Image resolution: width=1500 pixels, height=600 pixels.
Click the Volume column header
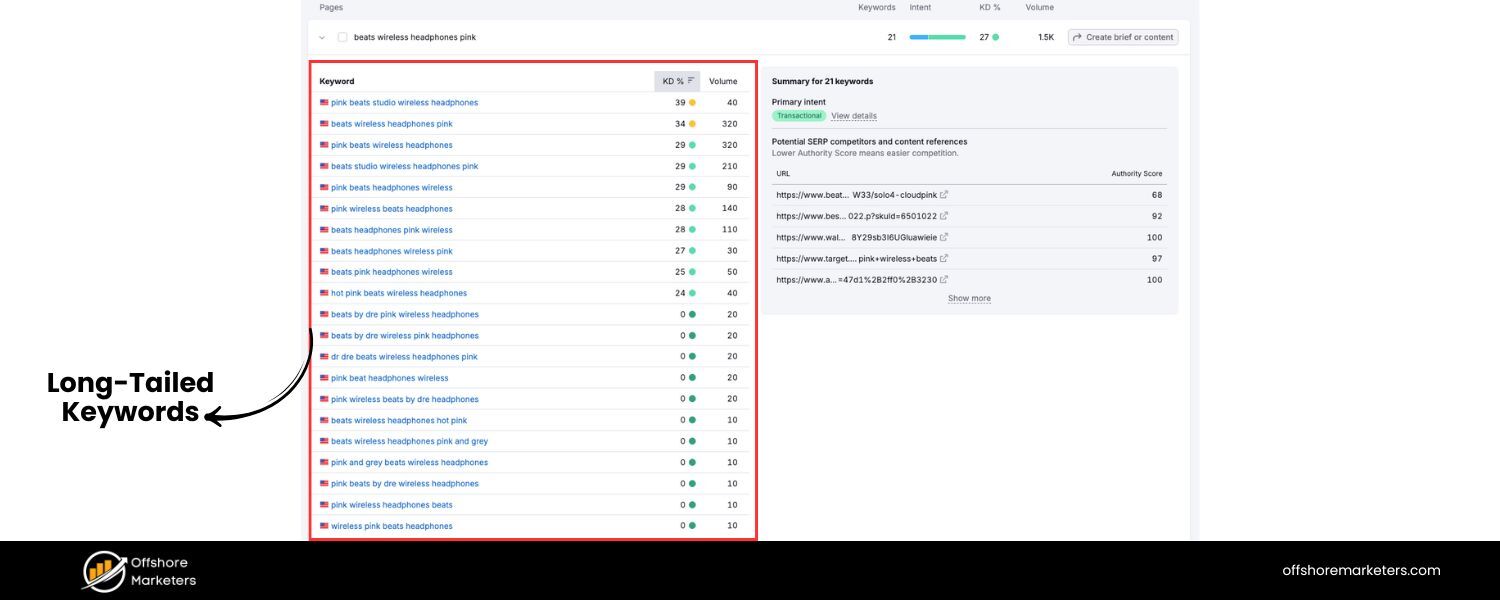coord(722,81)
